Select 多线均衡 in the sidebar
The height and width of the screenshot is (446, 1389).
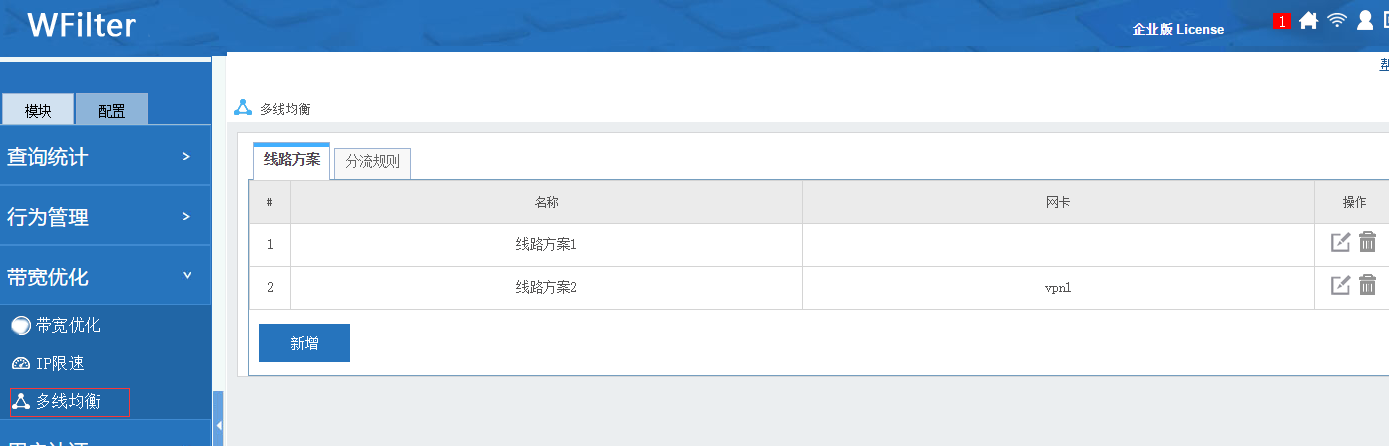69,402
